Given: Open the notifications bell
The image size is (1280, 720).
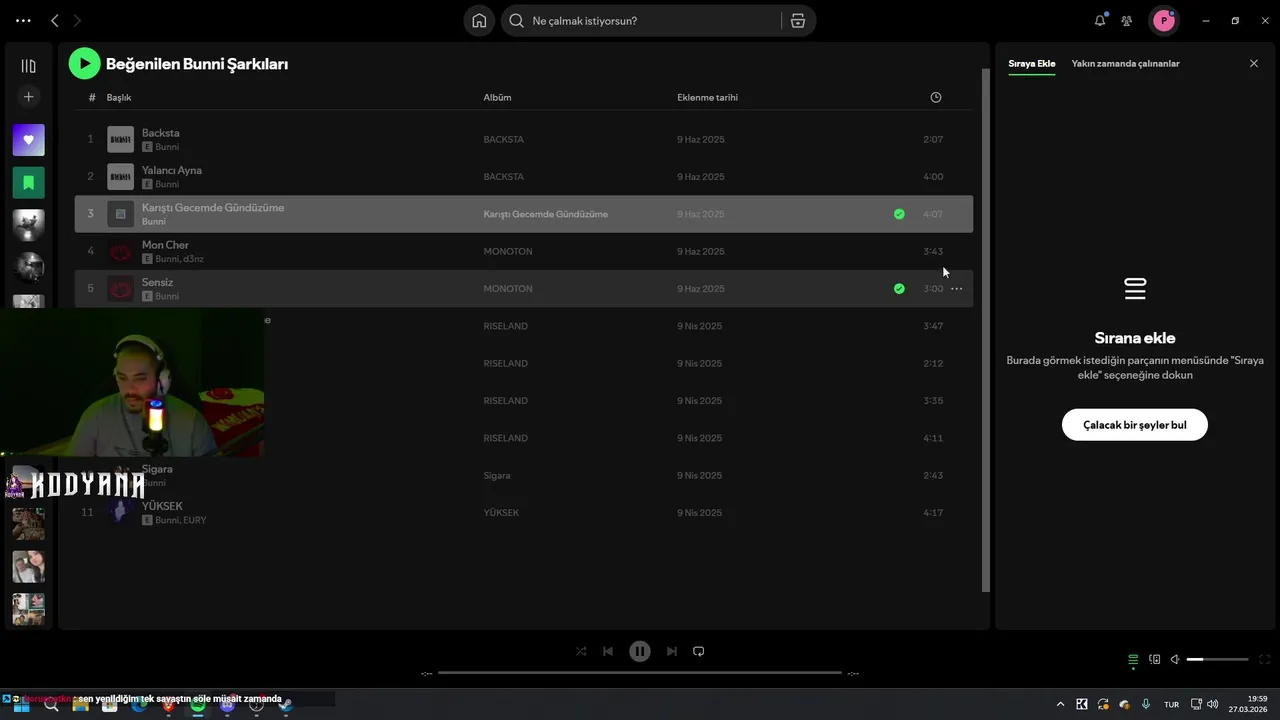Looking at the screenshot, I should click(1100, 20).
